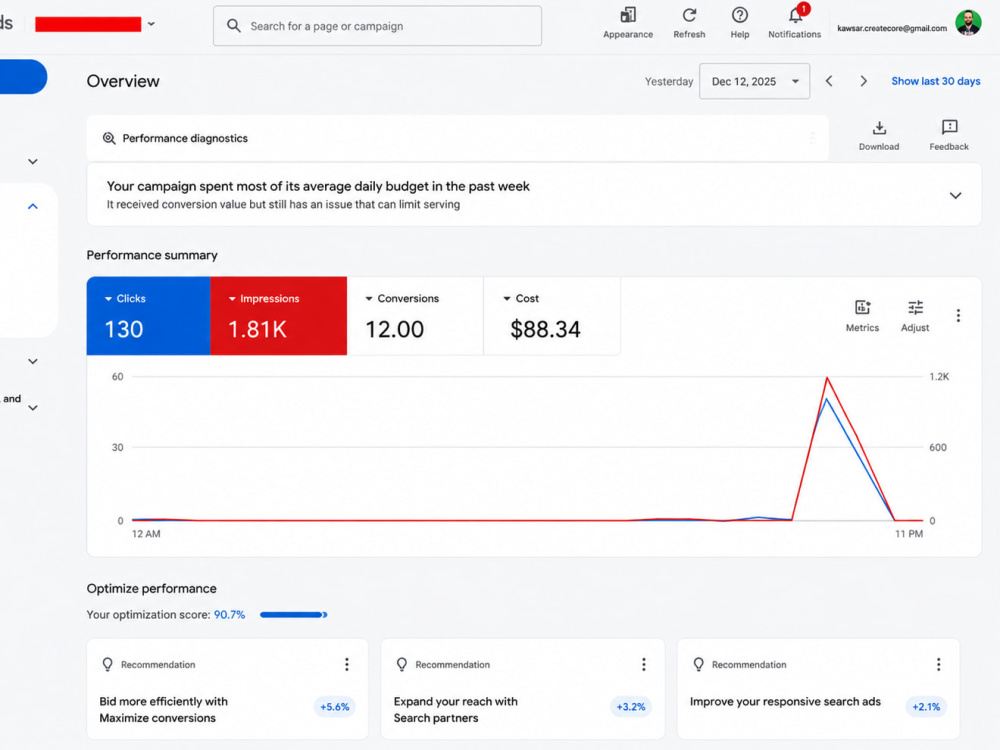The width and height of the screenshot is (1000, 750).
Task: Click lightbulb icon on Search partners card
Action: pos(402,665)
